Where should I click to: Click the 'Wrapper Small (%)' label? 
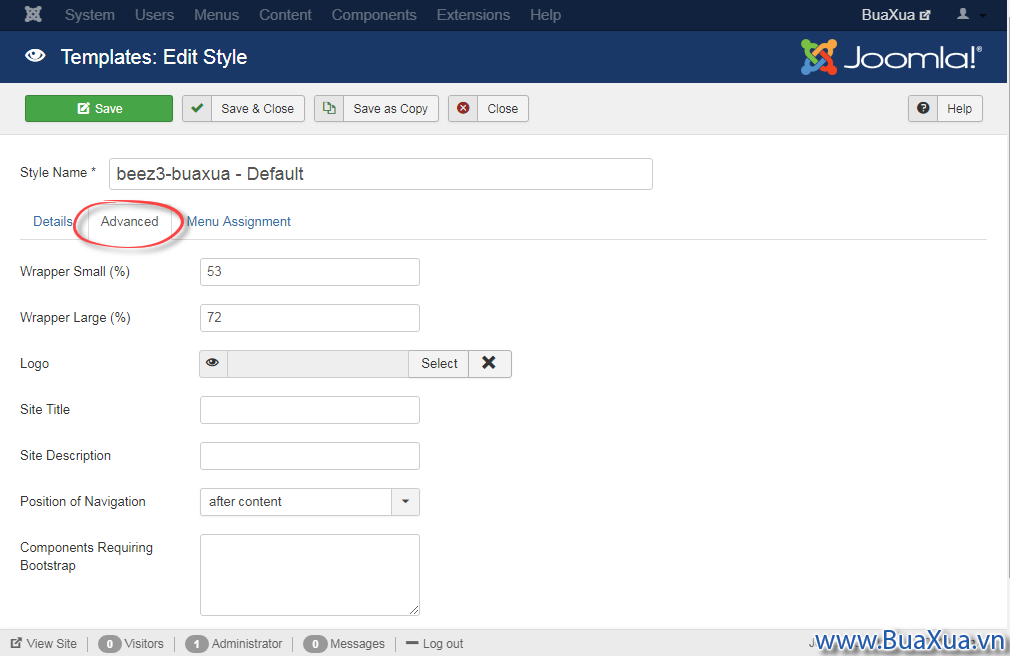click(x=75, y=272)
